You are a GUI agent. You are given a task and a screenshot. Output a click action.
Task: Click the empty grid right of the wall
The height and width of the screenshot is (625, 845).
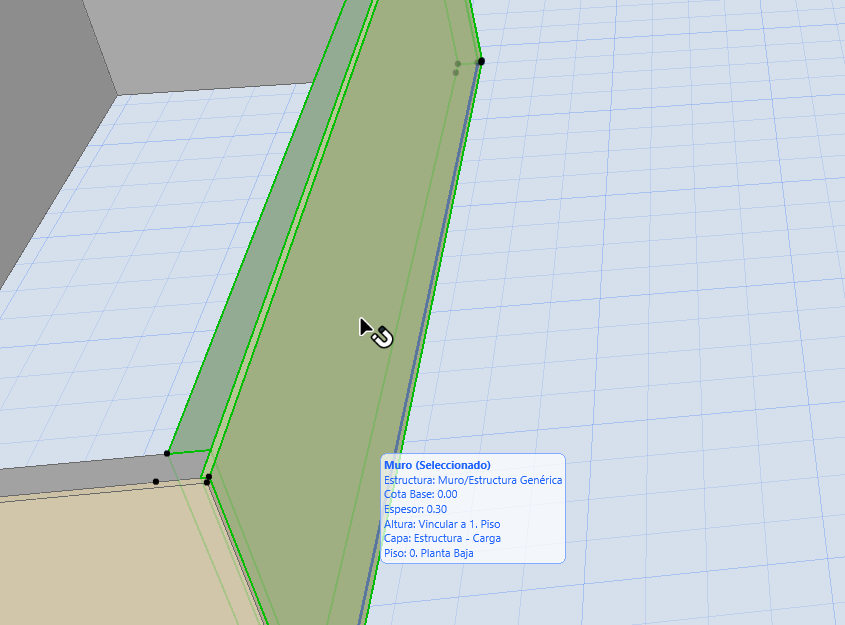point(650,300)
